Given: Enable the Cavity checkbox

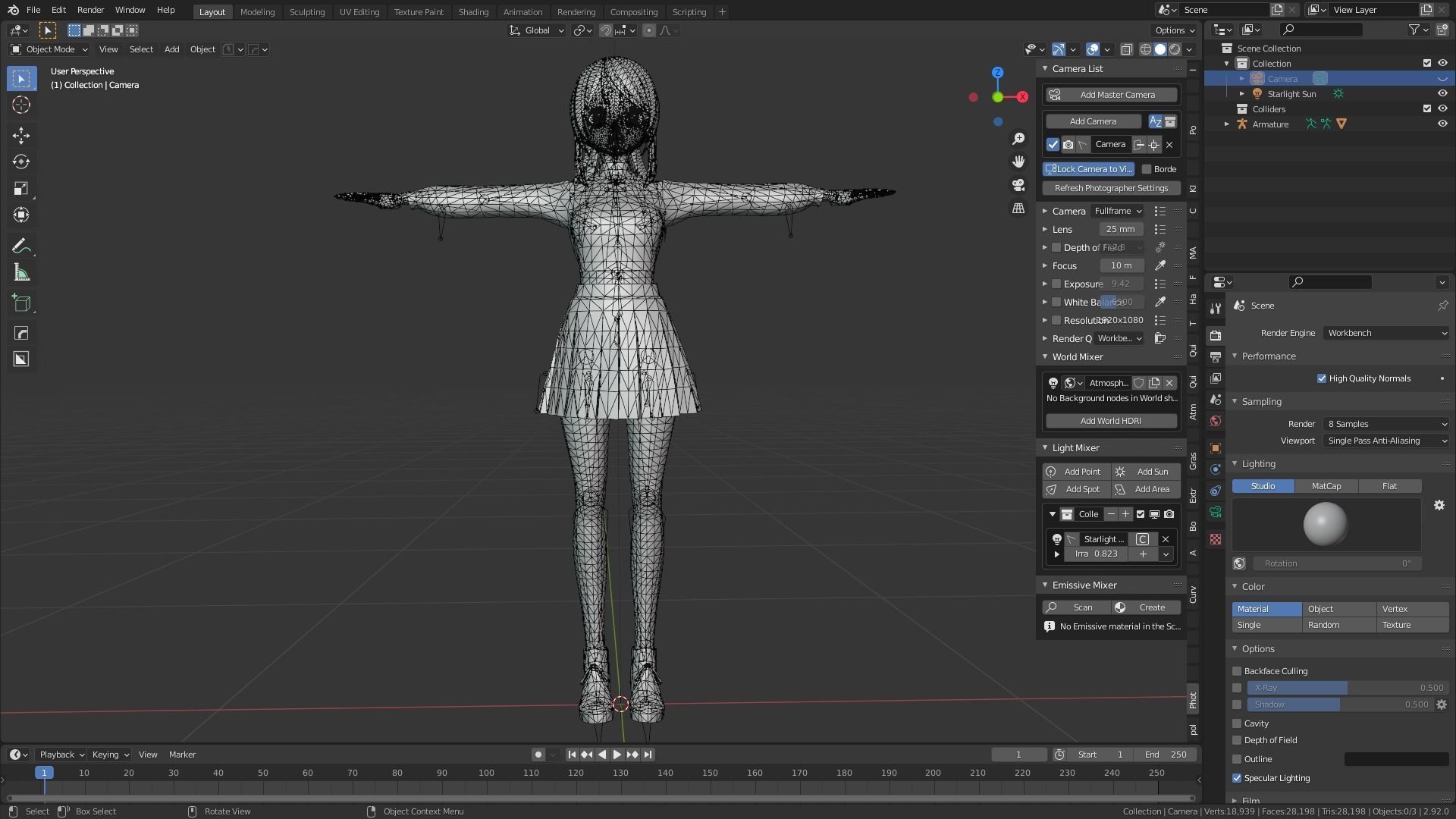Looking at the screenshot, I should click(x=1237, y=723).
